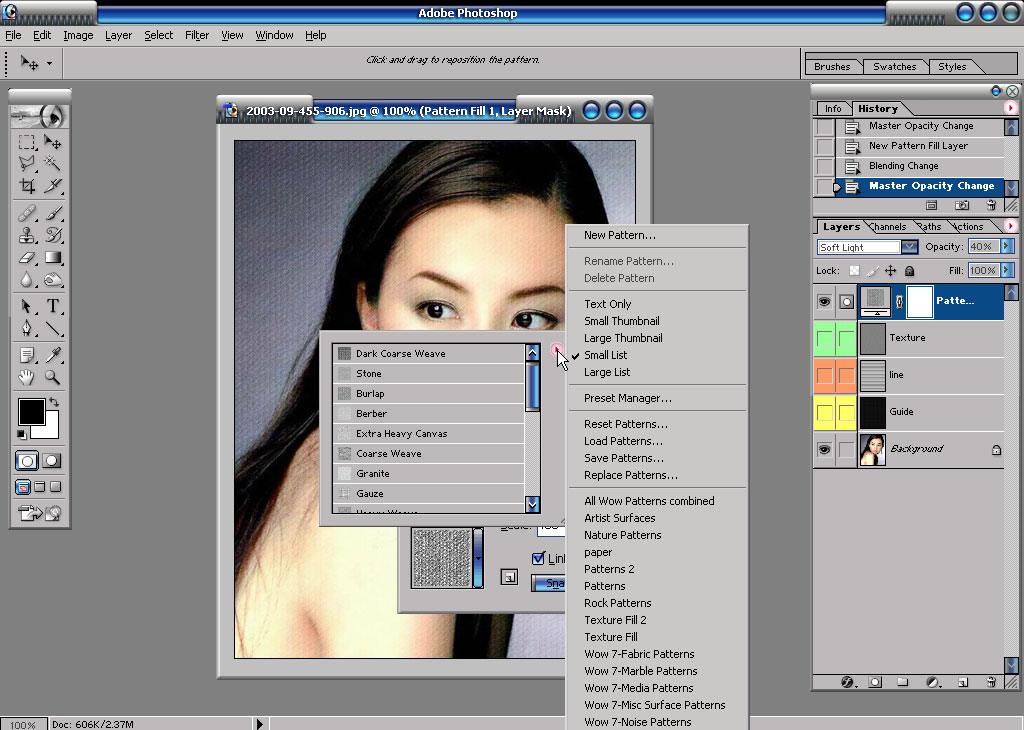Select the Rectangular Marquee tool
The height and width of the screenshot is (730, 1024).
click(27, 142)
